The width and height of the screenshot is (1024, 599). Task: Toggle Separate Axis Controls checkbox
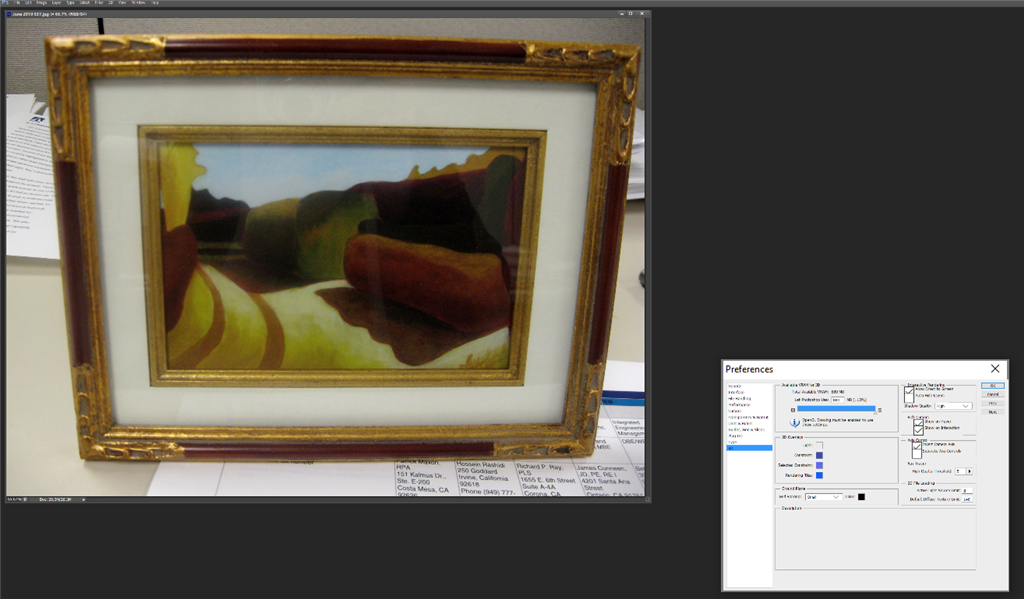(x=917, y=454)
